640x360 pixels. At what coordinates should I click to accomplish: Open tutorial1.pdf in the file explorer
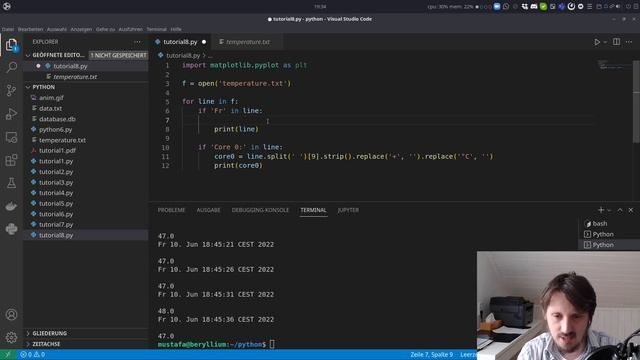point(57,151)
